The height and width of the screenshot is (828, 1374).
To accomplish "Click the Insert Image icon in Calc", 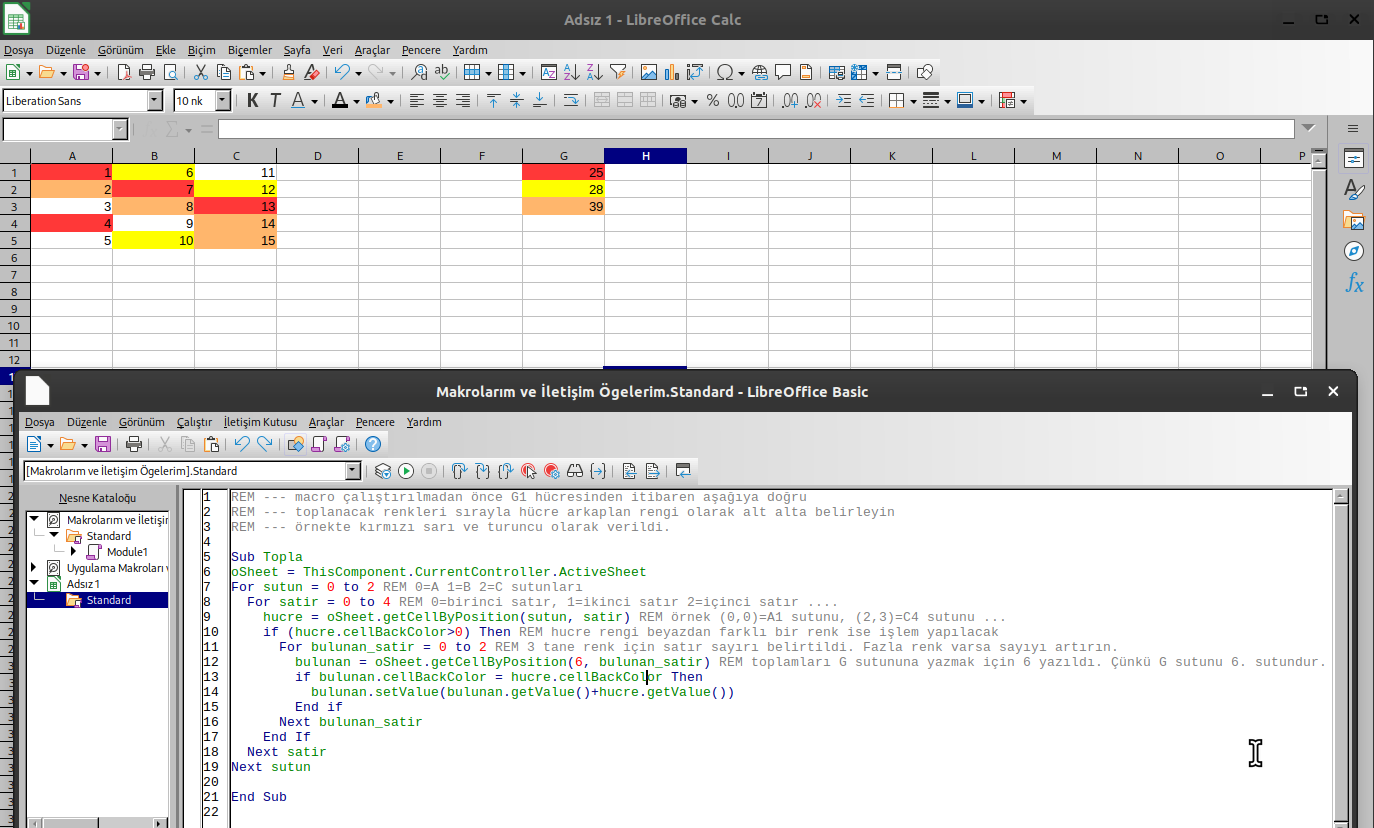I will 649,72.
